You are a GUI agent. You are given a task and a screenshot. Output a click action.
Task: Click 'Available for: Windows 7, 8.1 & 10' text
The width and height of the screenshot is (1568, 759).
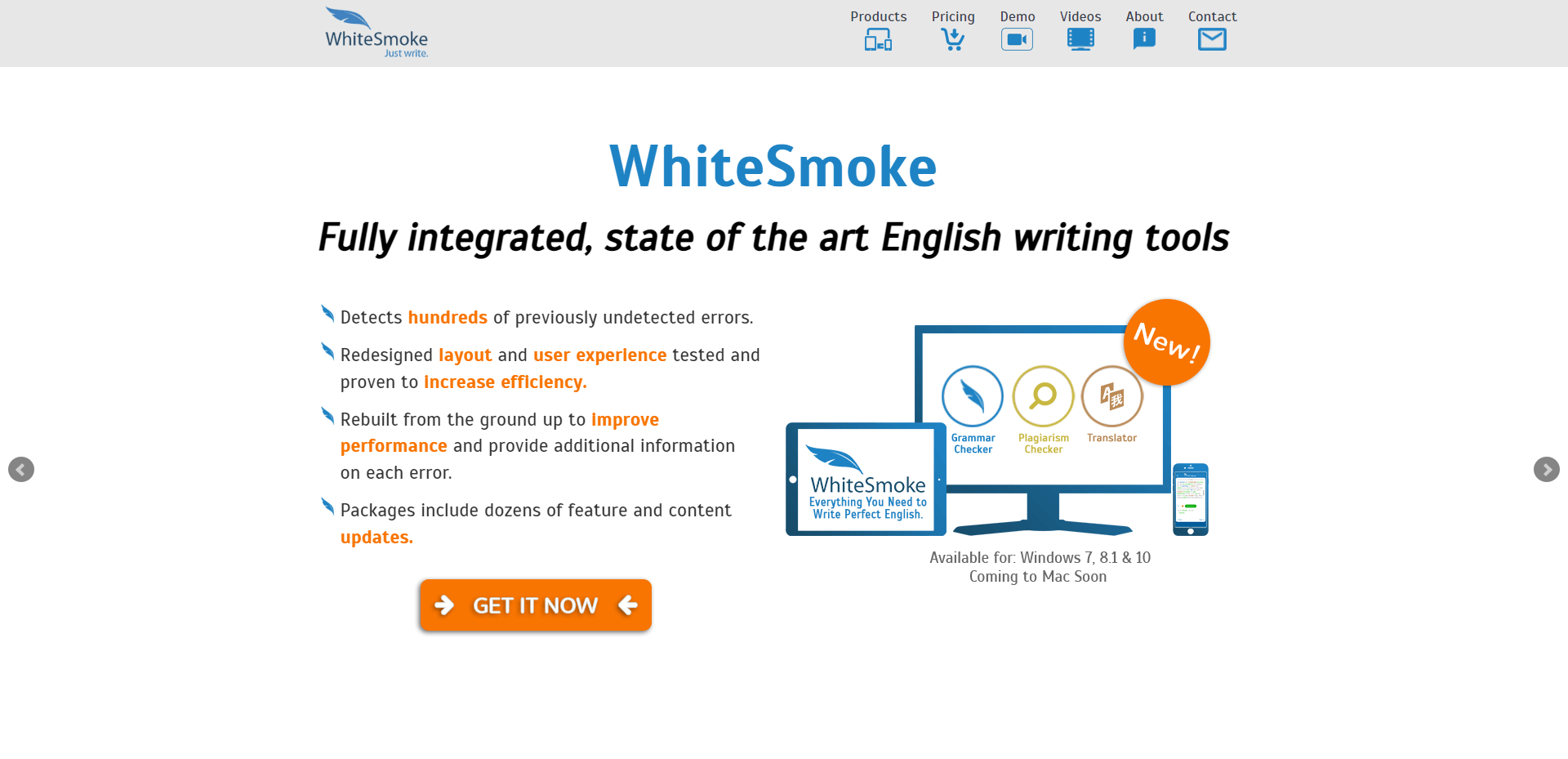click(x=1040, y=557)
